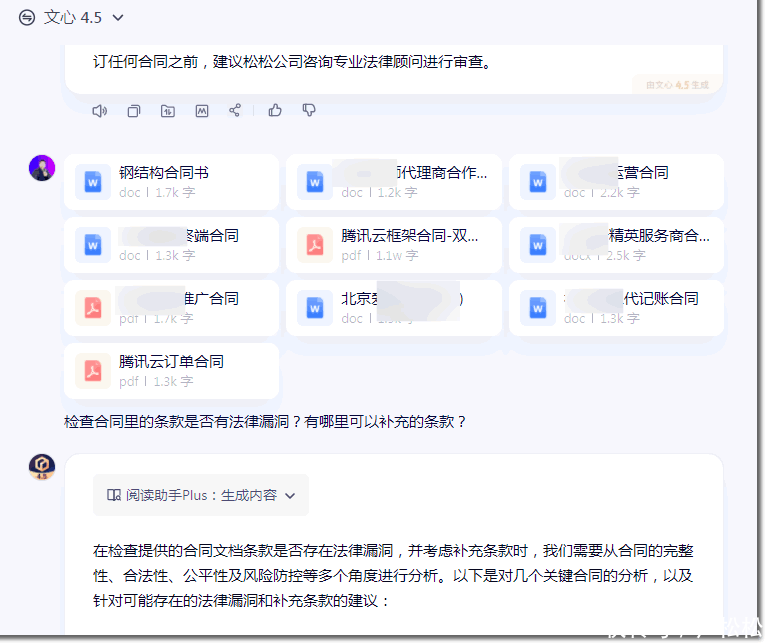Open the 文心 4.5 model dropdown
The image size is (770, 644).
[x=118, y=18]
